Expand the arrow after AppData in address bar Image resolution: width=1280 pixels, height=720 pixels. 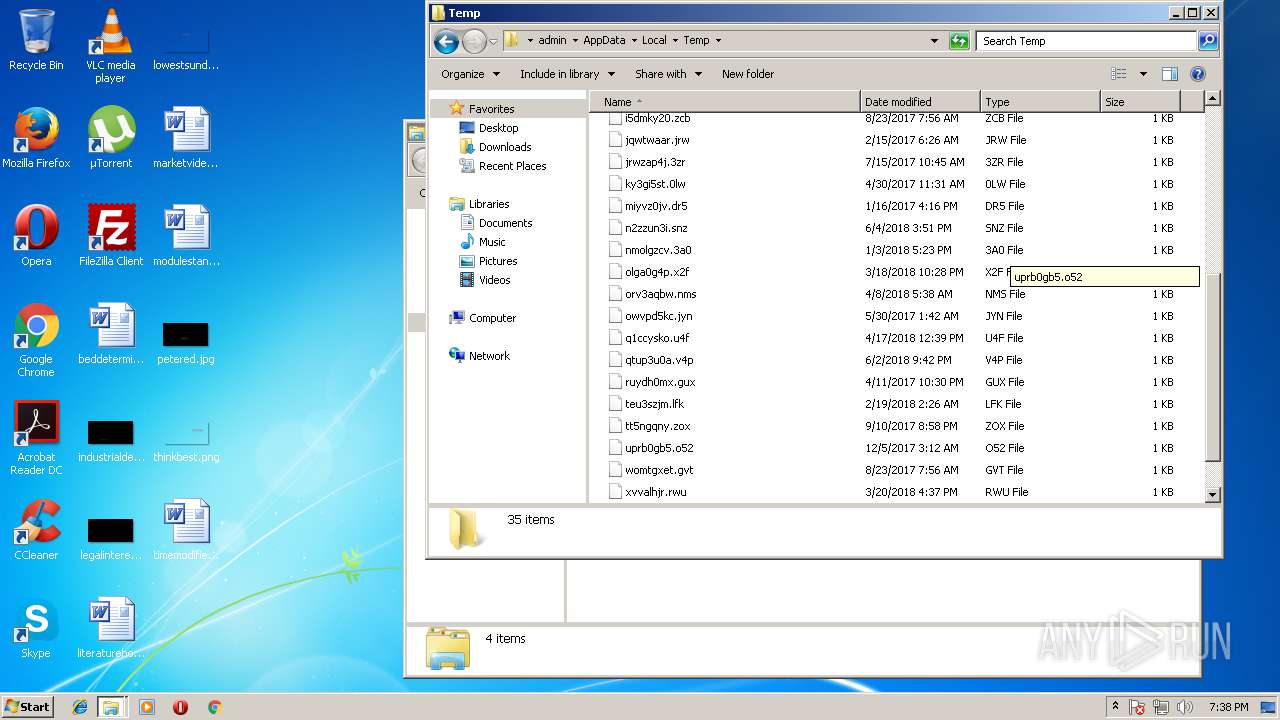pyautogui.click(x=632, y=41)
